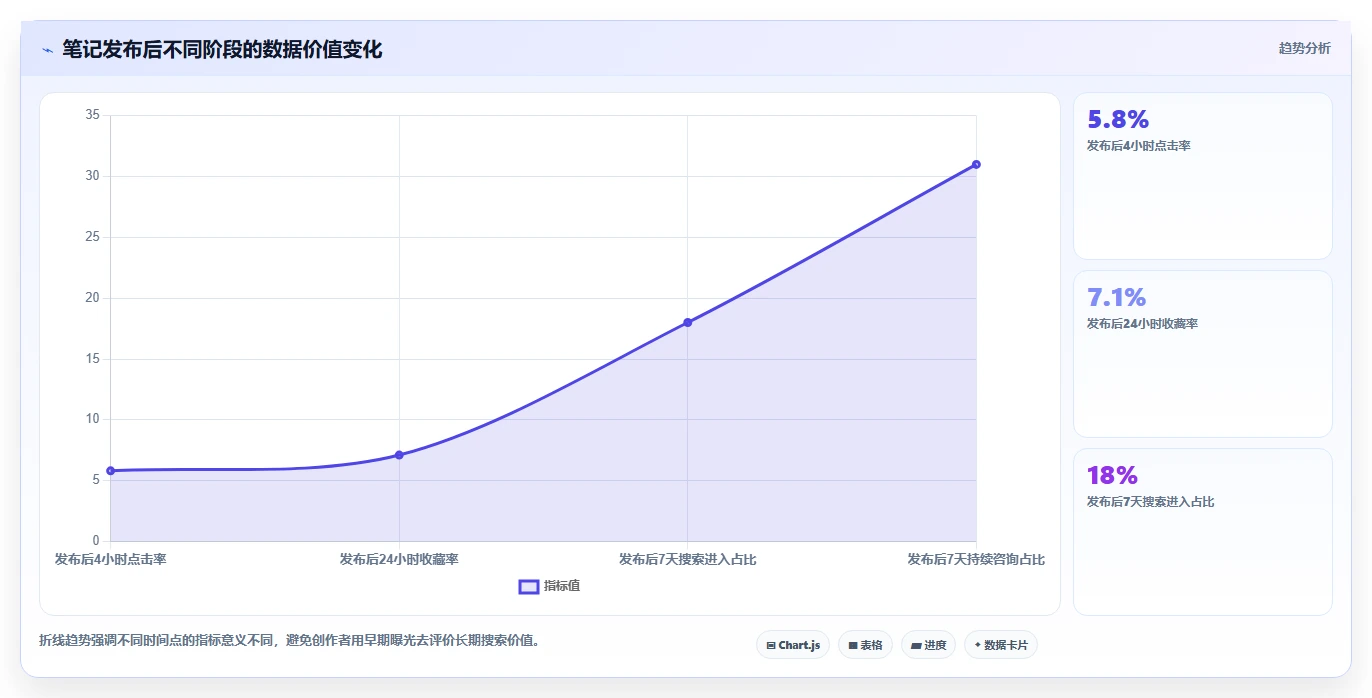Click the y-axis value 35
Viewport: 1372px width, 698px height.
(92, 115)
